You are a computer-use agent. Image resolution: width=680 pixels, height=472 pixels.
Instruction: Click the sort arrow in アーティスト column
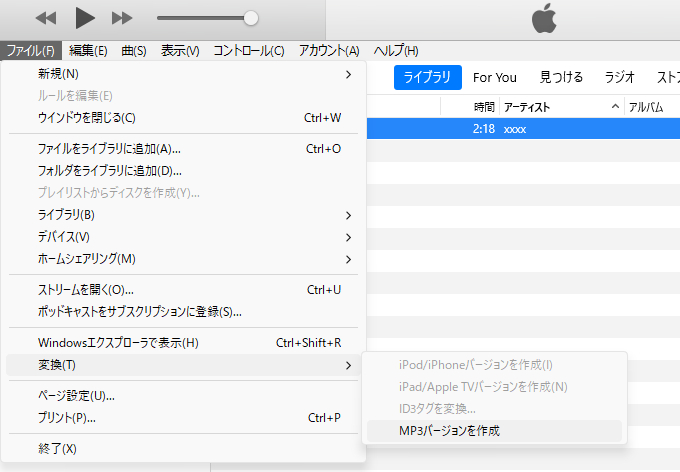coord(615,107)
